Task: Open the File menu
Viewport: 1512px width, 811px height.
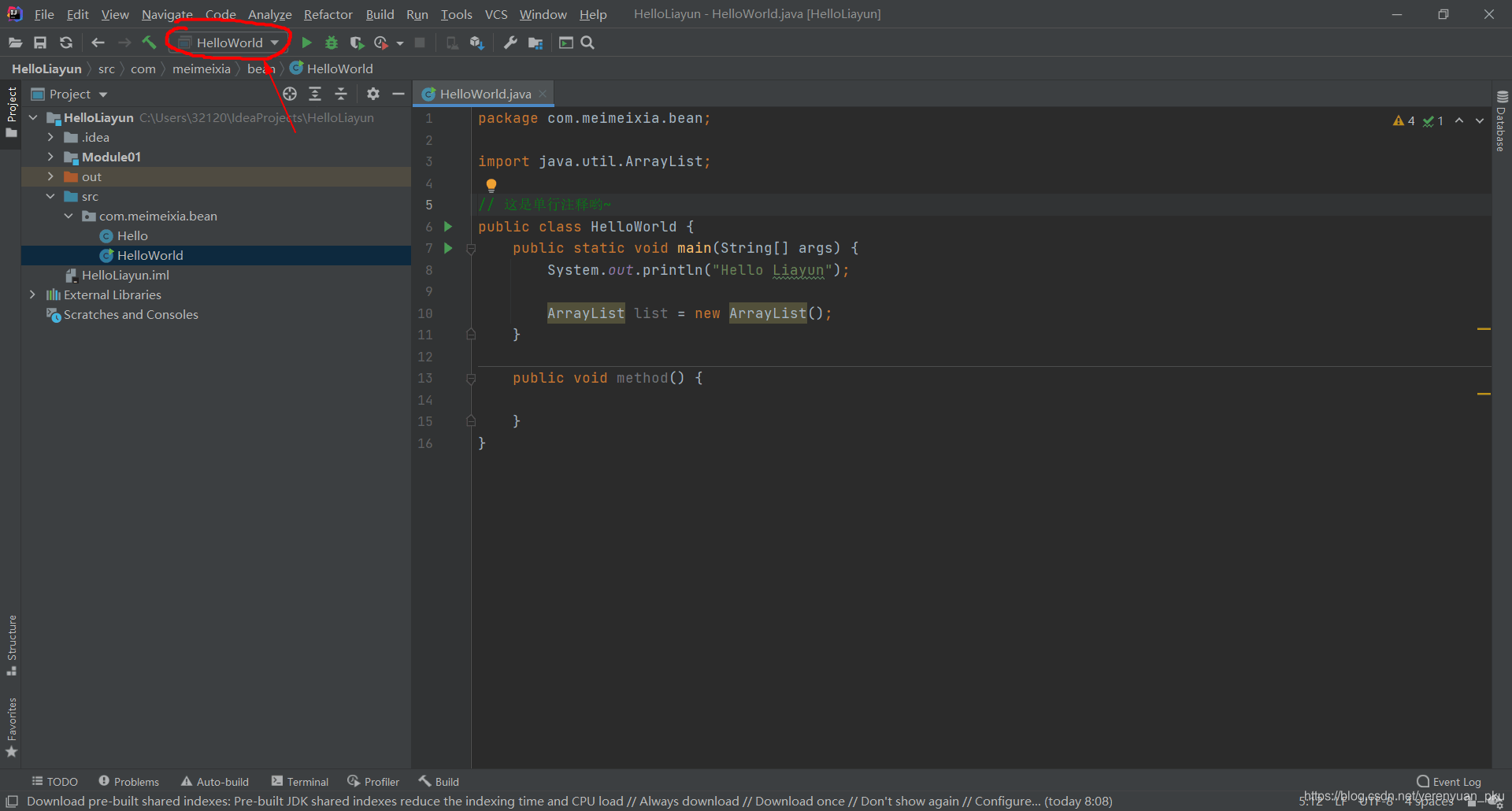Action: [x=44, y=14]
